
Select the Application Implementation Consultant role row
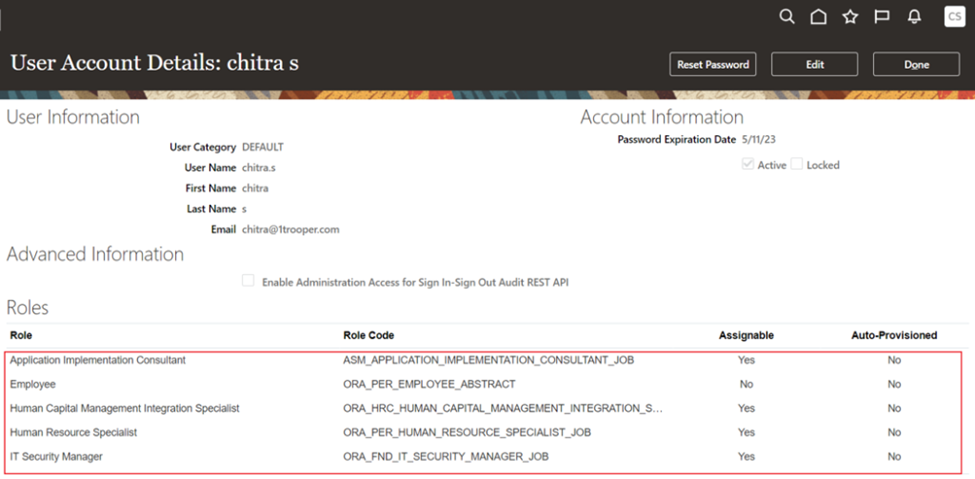pyautogui.click(x=97, y=360)
